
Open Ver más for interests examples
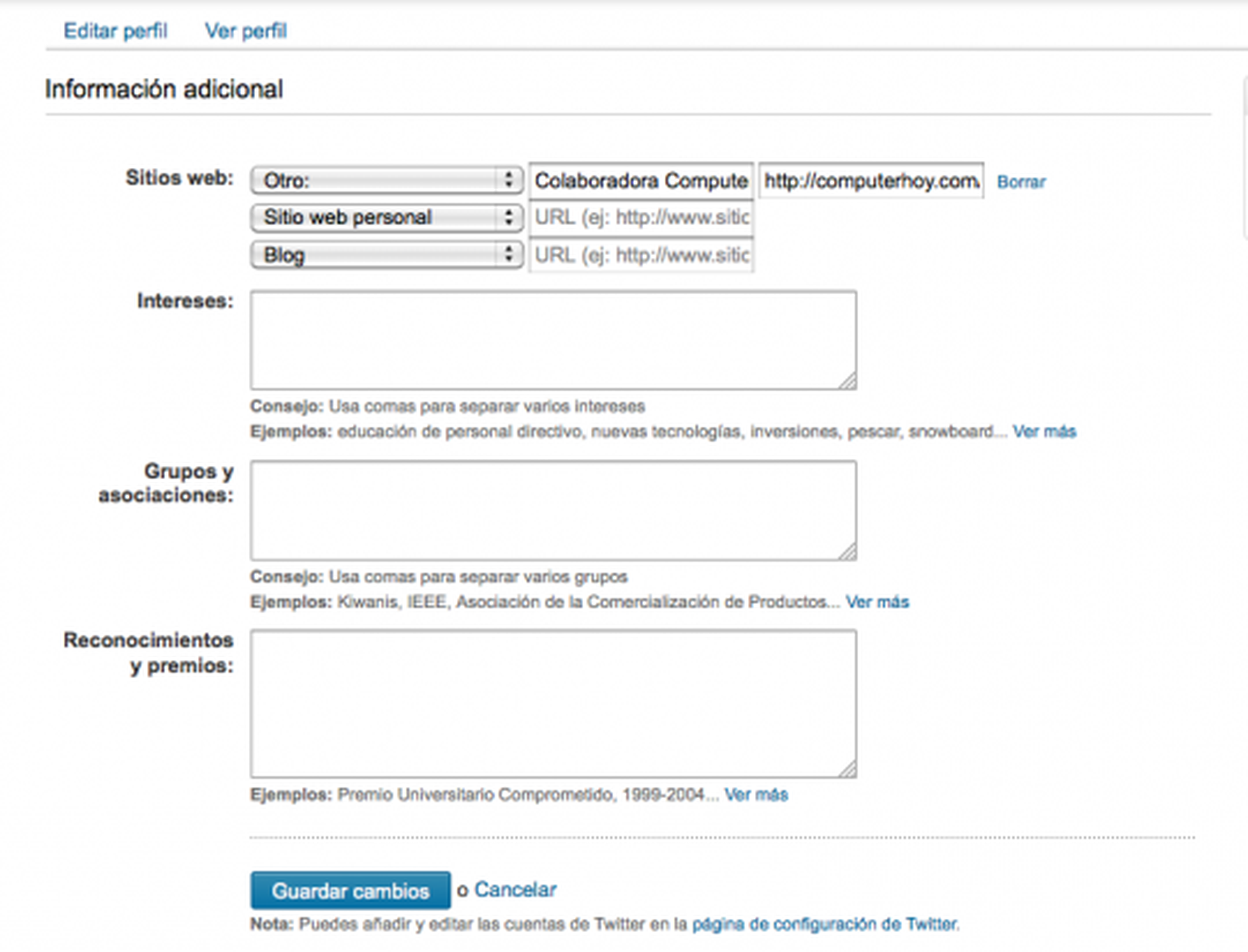pos(1044,432)
